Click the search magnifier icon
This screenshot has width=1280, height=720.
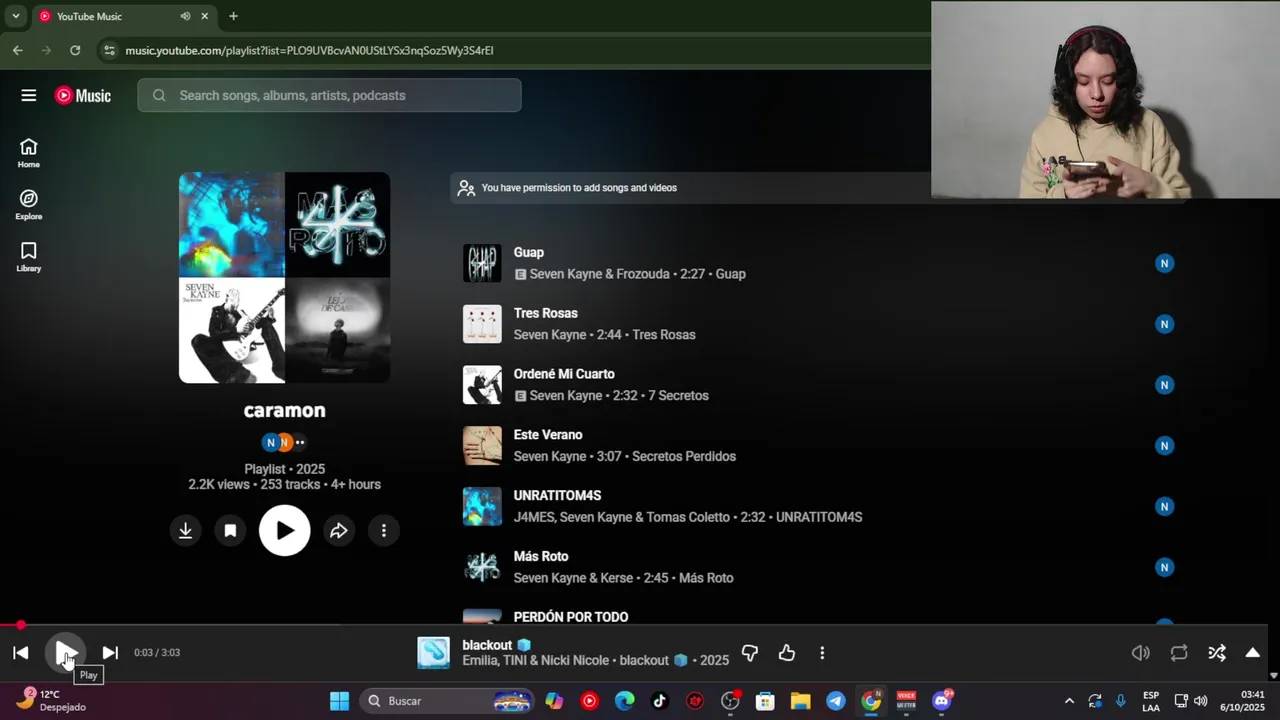(x=159, y=95)
